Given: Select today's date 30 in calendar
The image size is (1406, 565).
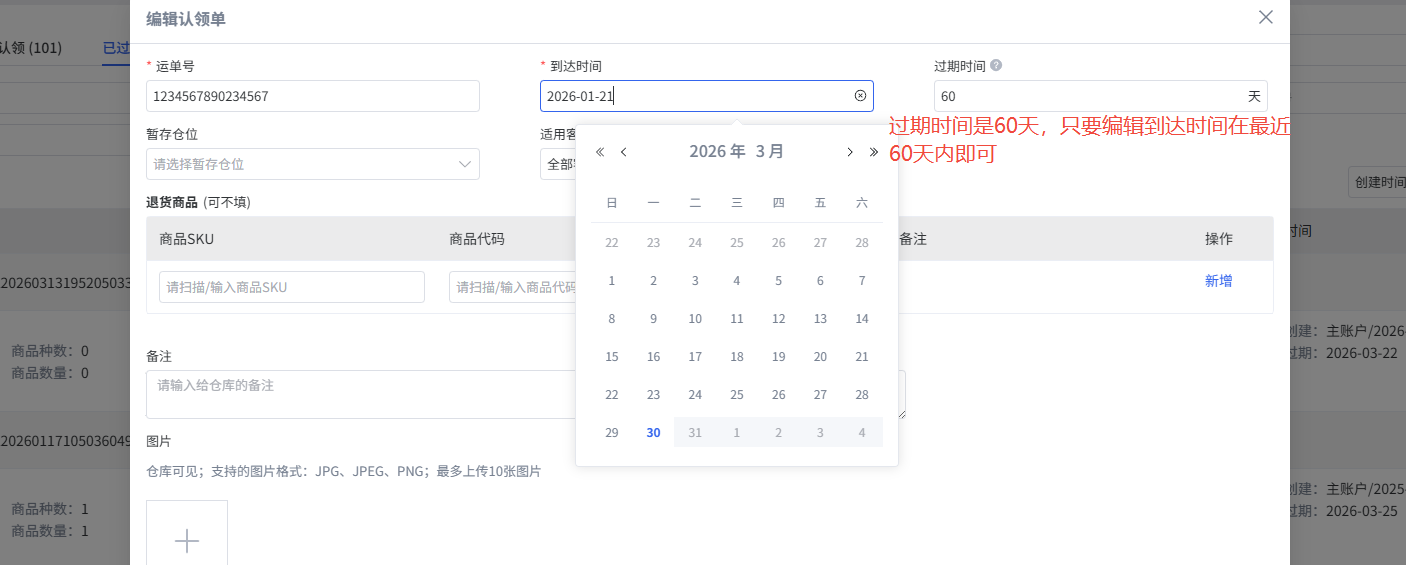Looking at the screenshot, I should click(x=653, y=432).
